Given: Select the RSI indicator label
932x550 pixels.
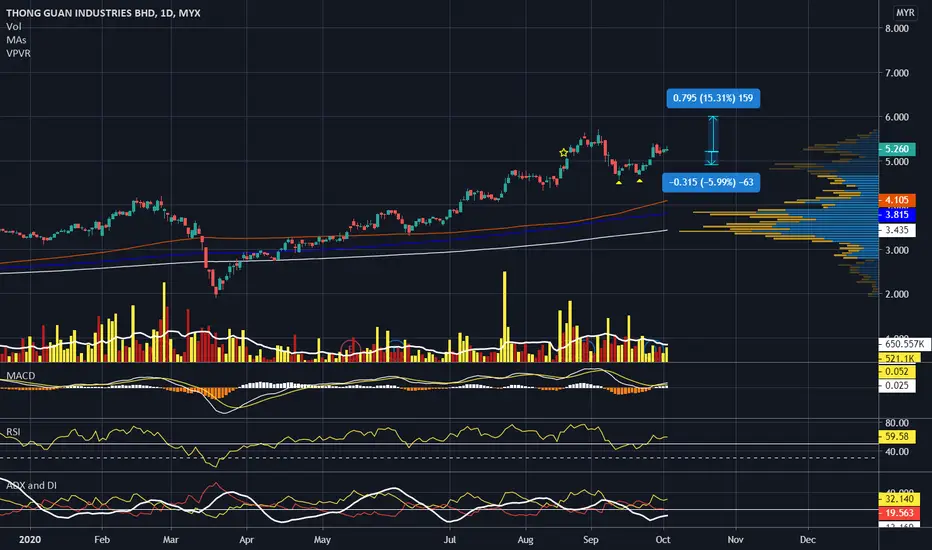Looking at the screenshot, I should (x=13, y=432).
